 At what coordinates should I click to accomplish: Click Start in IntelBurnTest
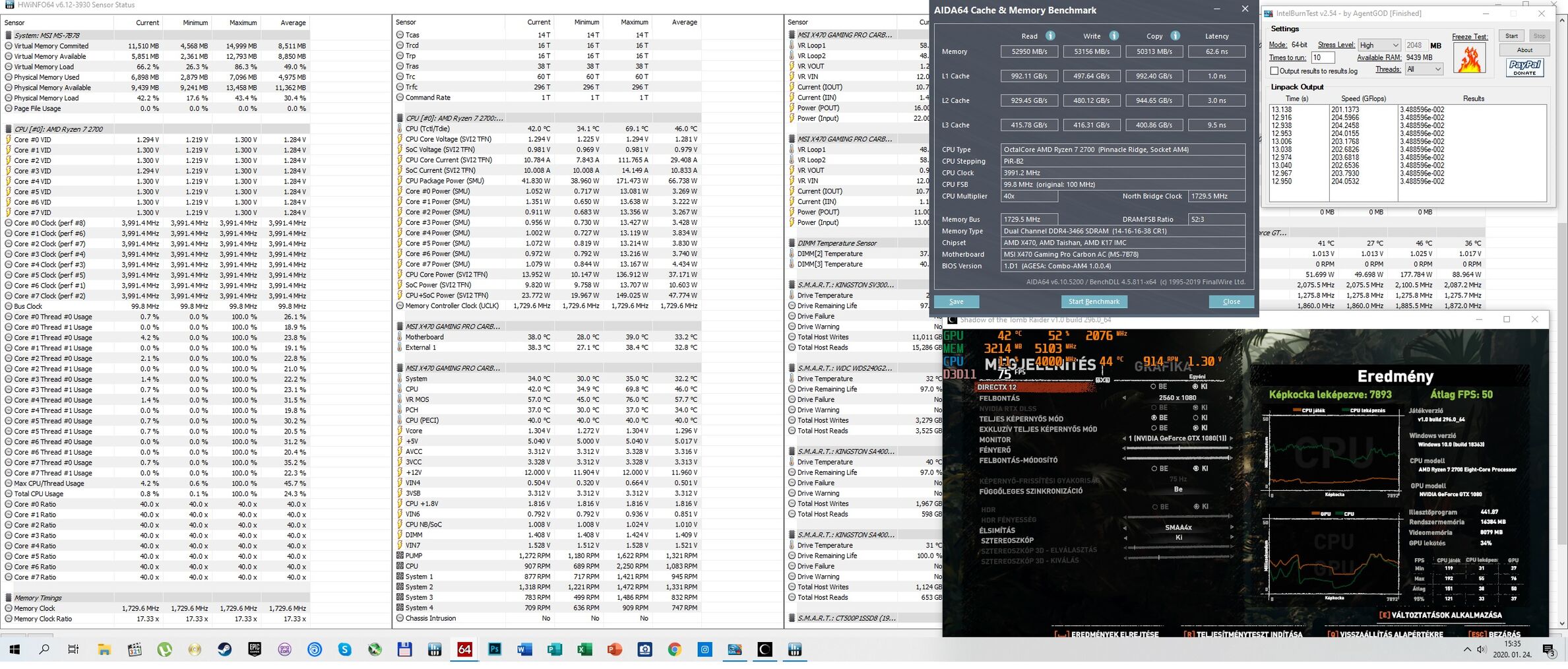pyautogui.click(x=1511, y=36)
